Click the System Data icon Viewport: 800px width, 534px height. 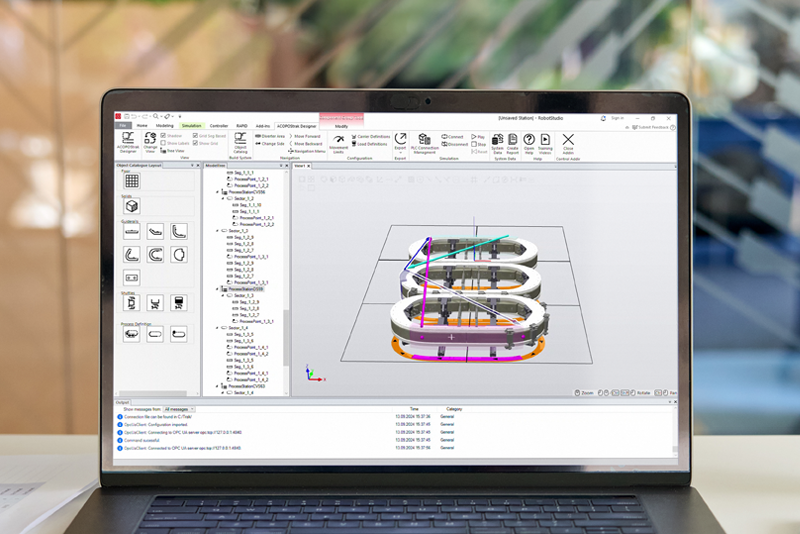pos(497,141)
